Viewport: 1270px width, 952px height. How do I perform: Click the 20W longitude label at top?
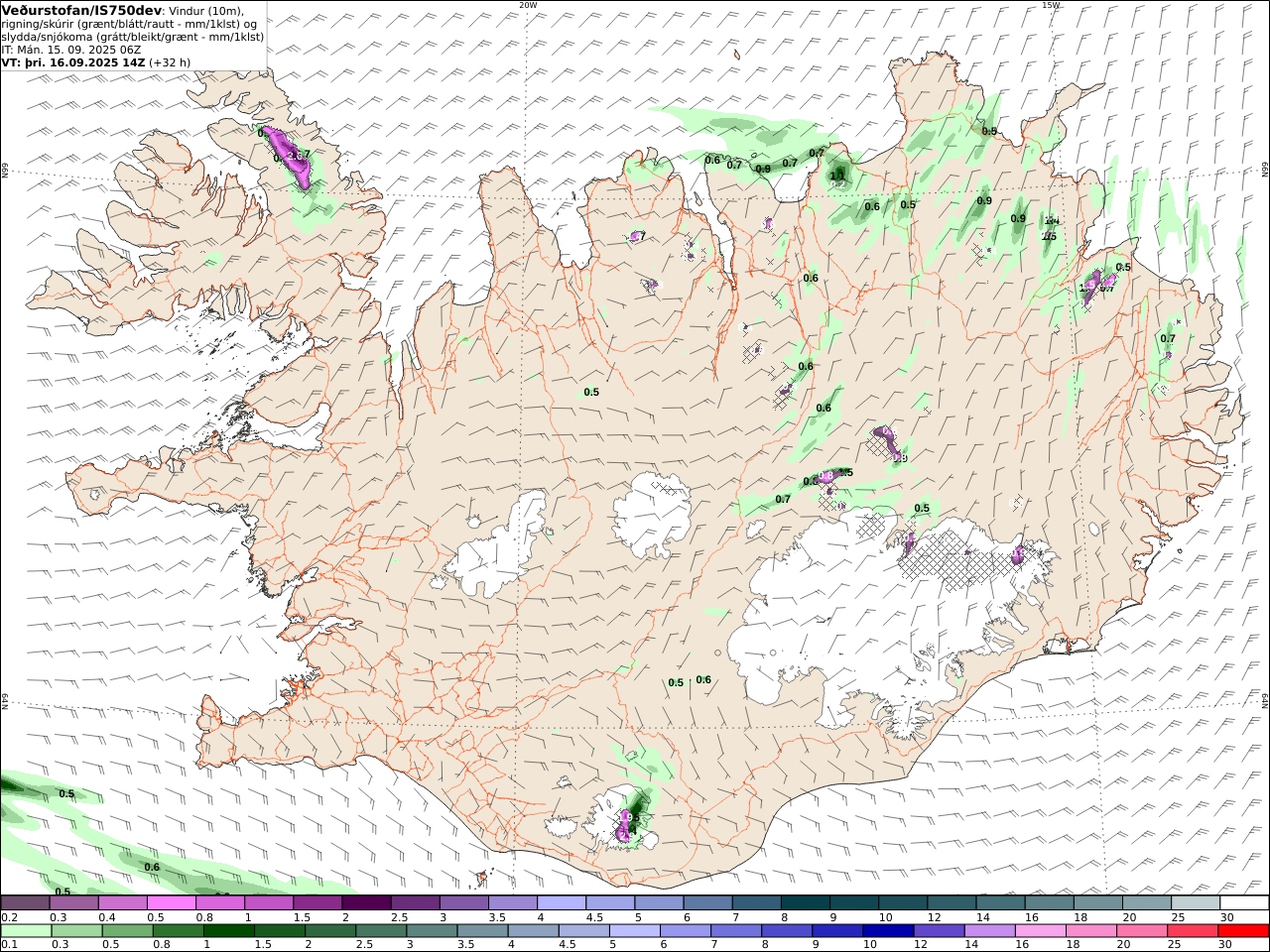(x=528, y=4)
